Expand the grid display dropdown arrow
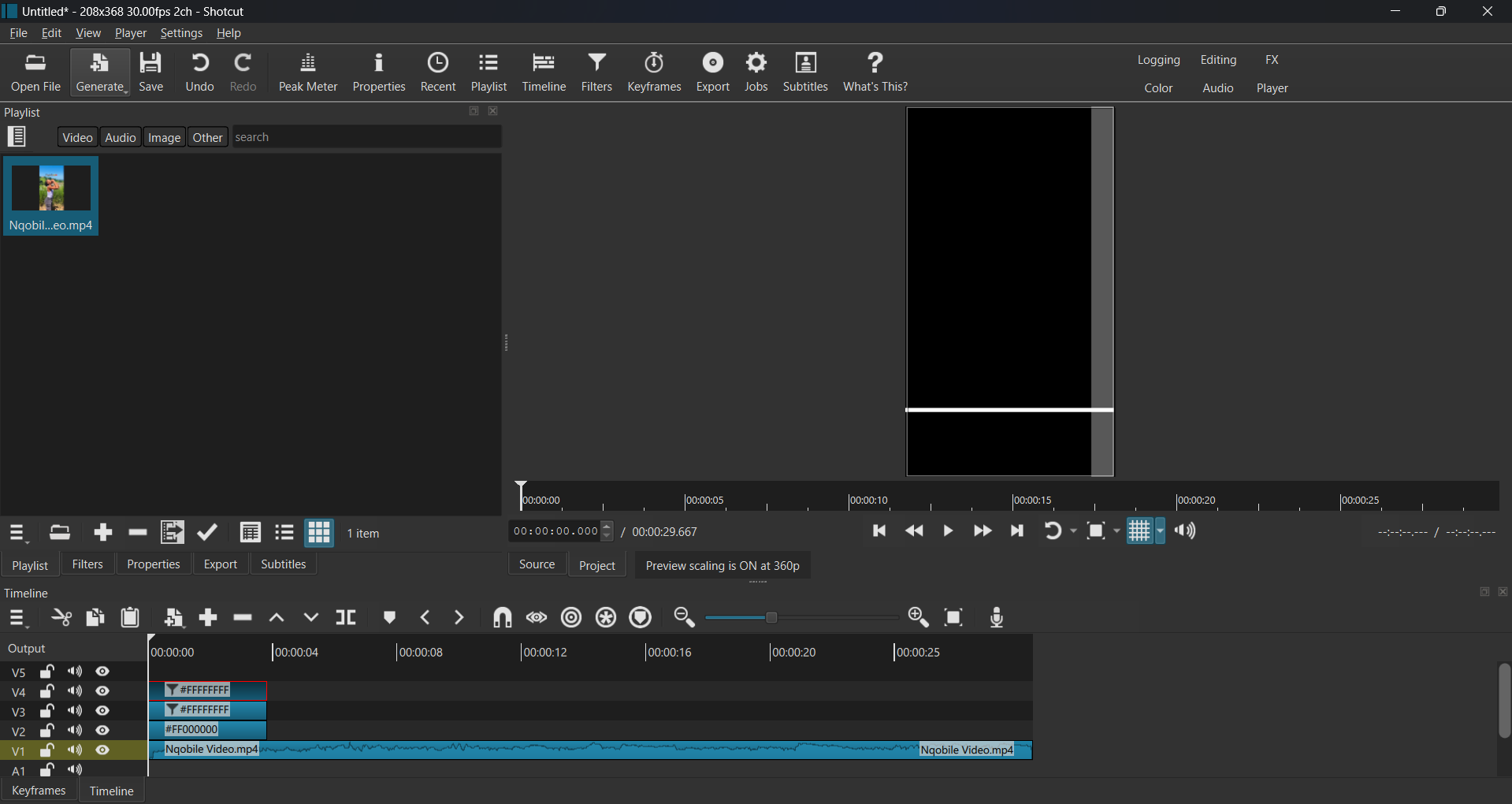Viewport: 1512px width, 804px height. pos(1161,531)
